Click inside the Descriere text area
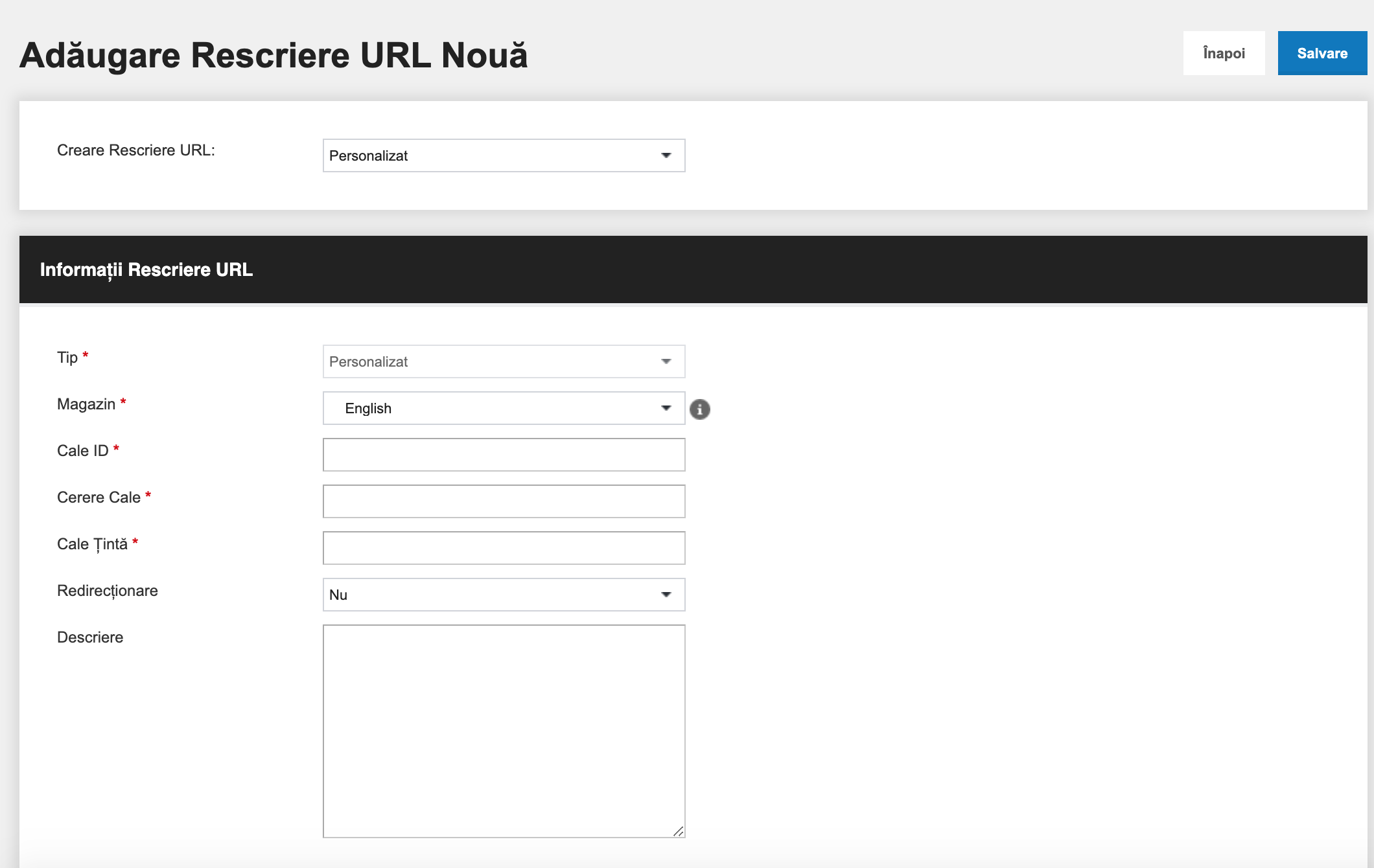 tap(504, 731)
